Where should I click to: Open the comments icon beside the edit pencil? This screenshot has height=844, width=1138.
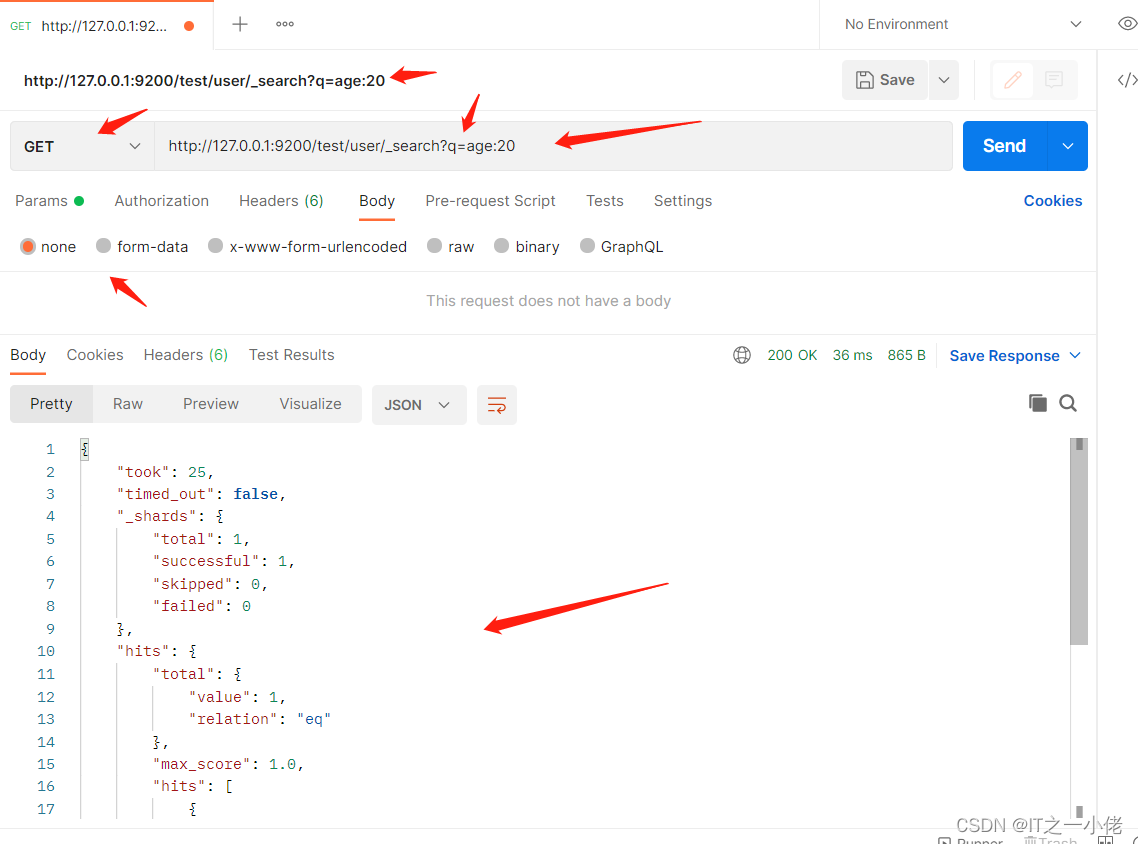1054,80
